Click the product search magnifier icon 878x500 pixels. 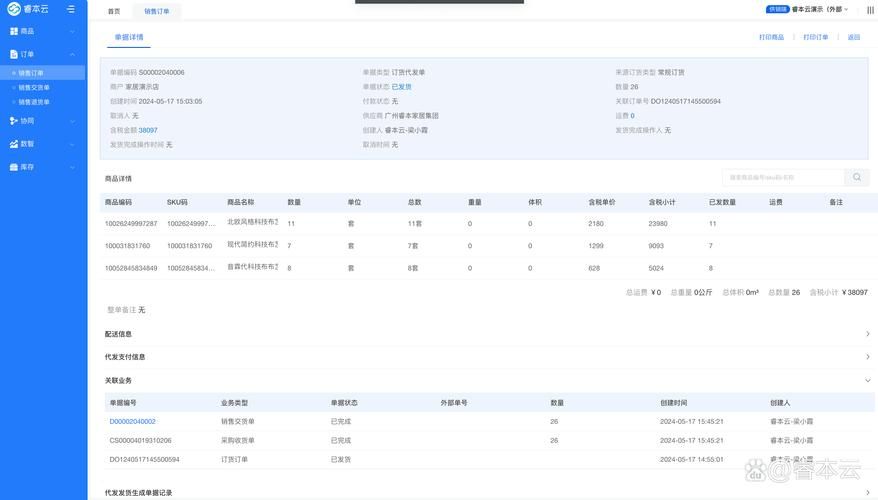coord(857,177)
